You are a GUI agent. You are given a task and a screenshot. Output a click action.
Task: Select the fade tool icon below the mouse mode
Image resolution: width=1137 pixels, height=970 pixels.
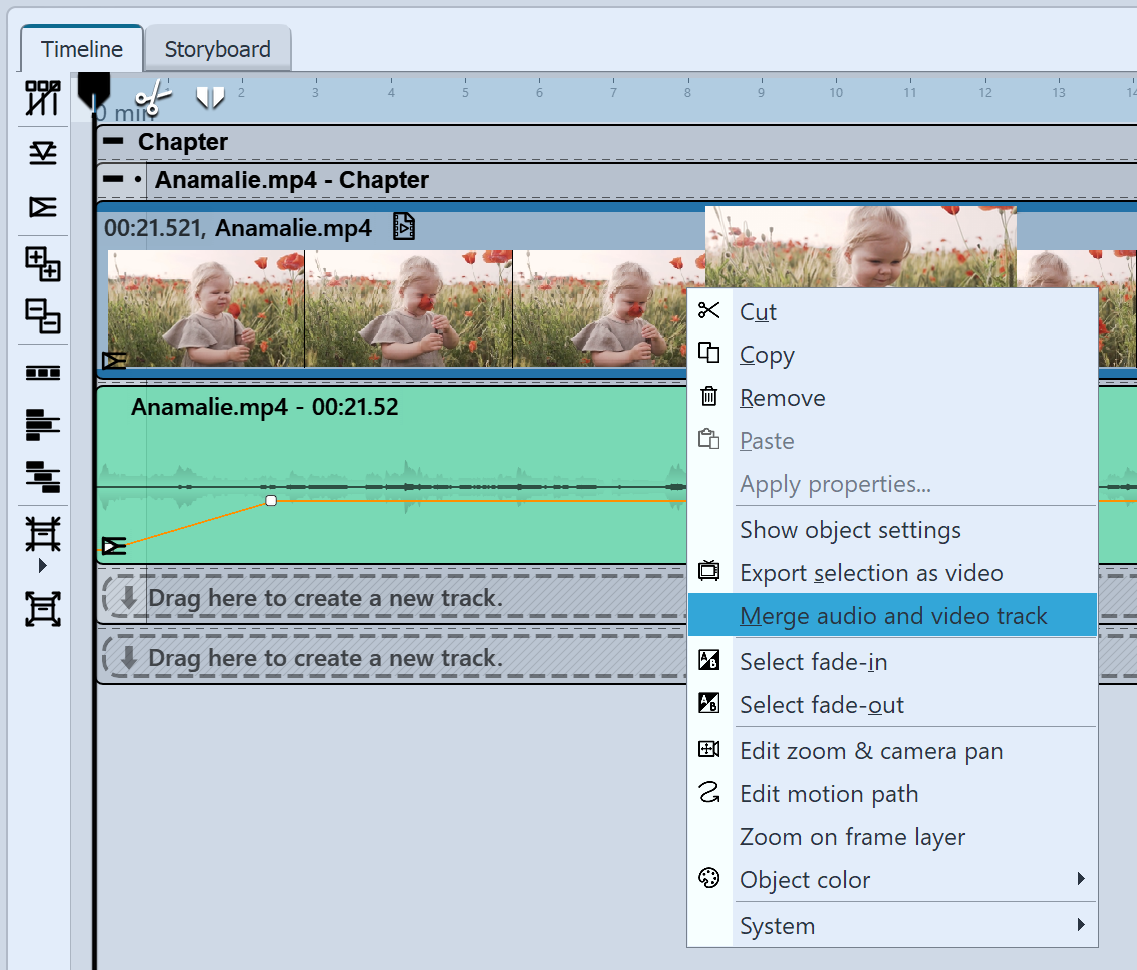coord(42,152)
